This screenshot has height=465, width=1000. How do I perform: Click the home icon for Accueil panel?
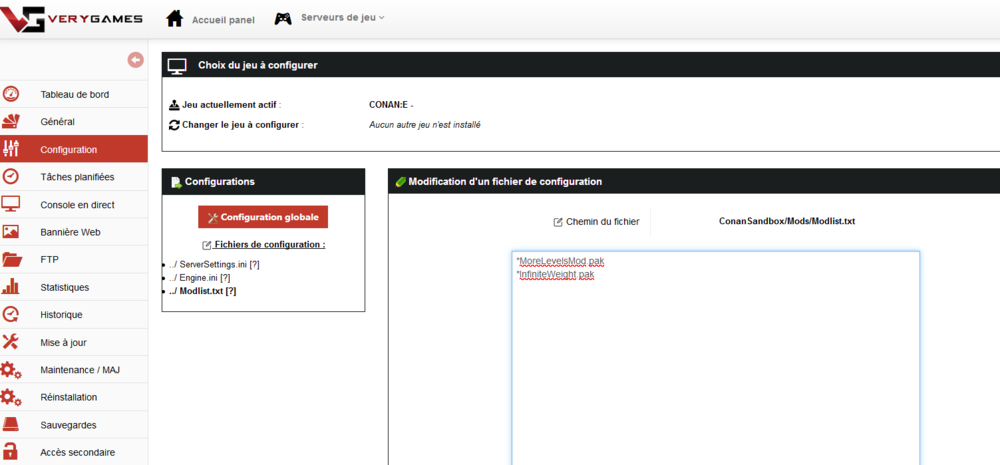pyautogui.click(x=174, y=19)
